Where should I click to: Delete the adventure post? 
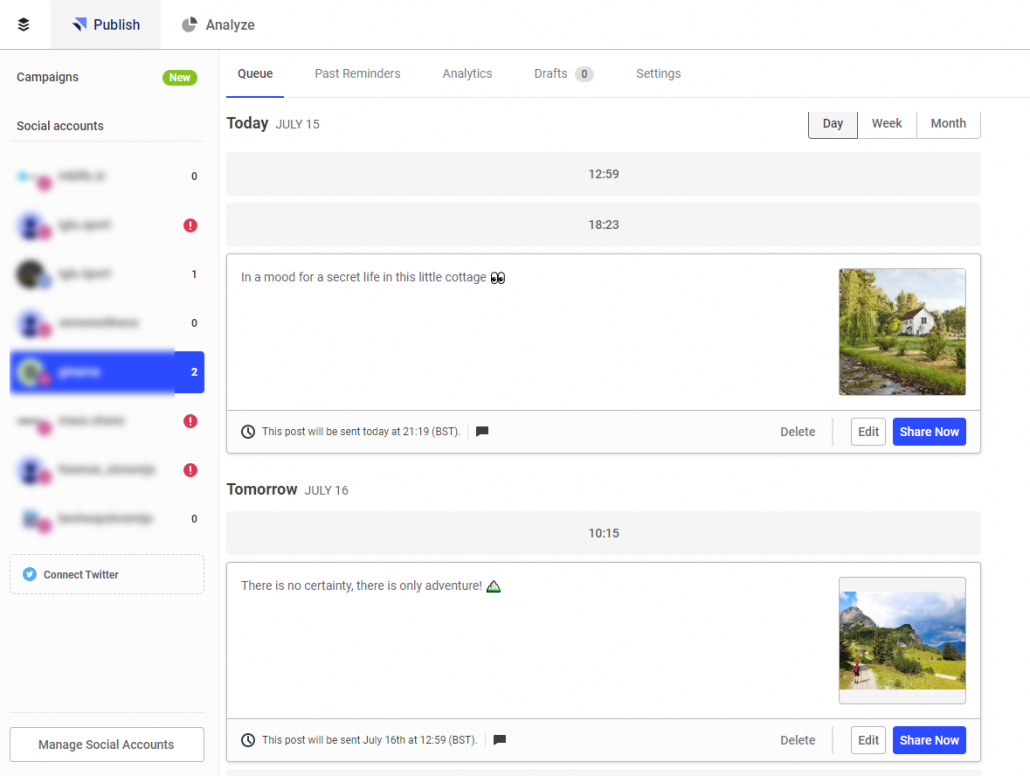(797, 740)
